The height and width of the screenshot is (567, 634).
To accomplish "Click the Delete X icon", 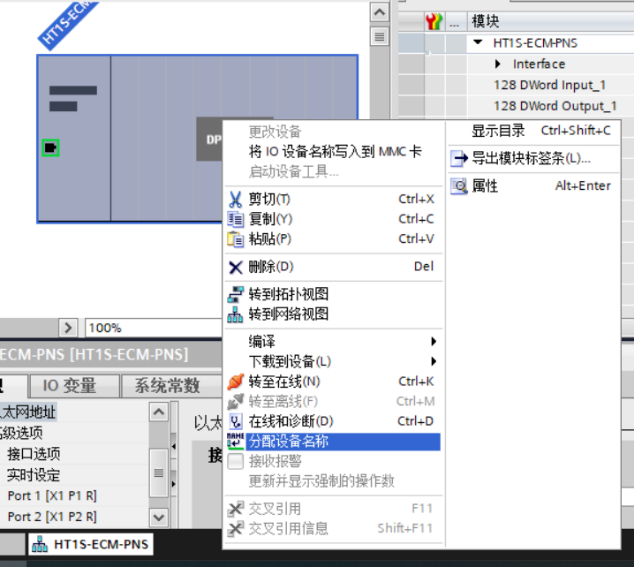I will click(235, 267).
